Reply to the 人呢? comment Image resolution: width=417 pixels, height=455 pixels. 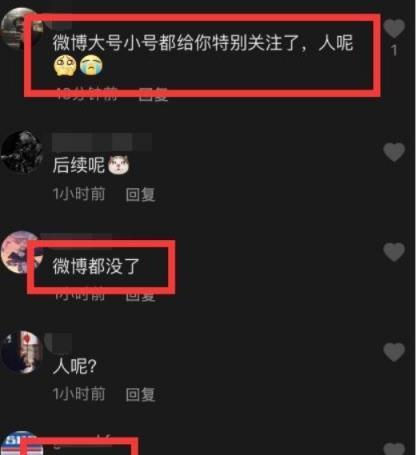coord(140,394)
